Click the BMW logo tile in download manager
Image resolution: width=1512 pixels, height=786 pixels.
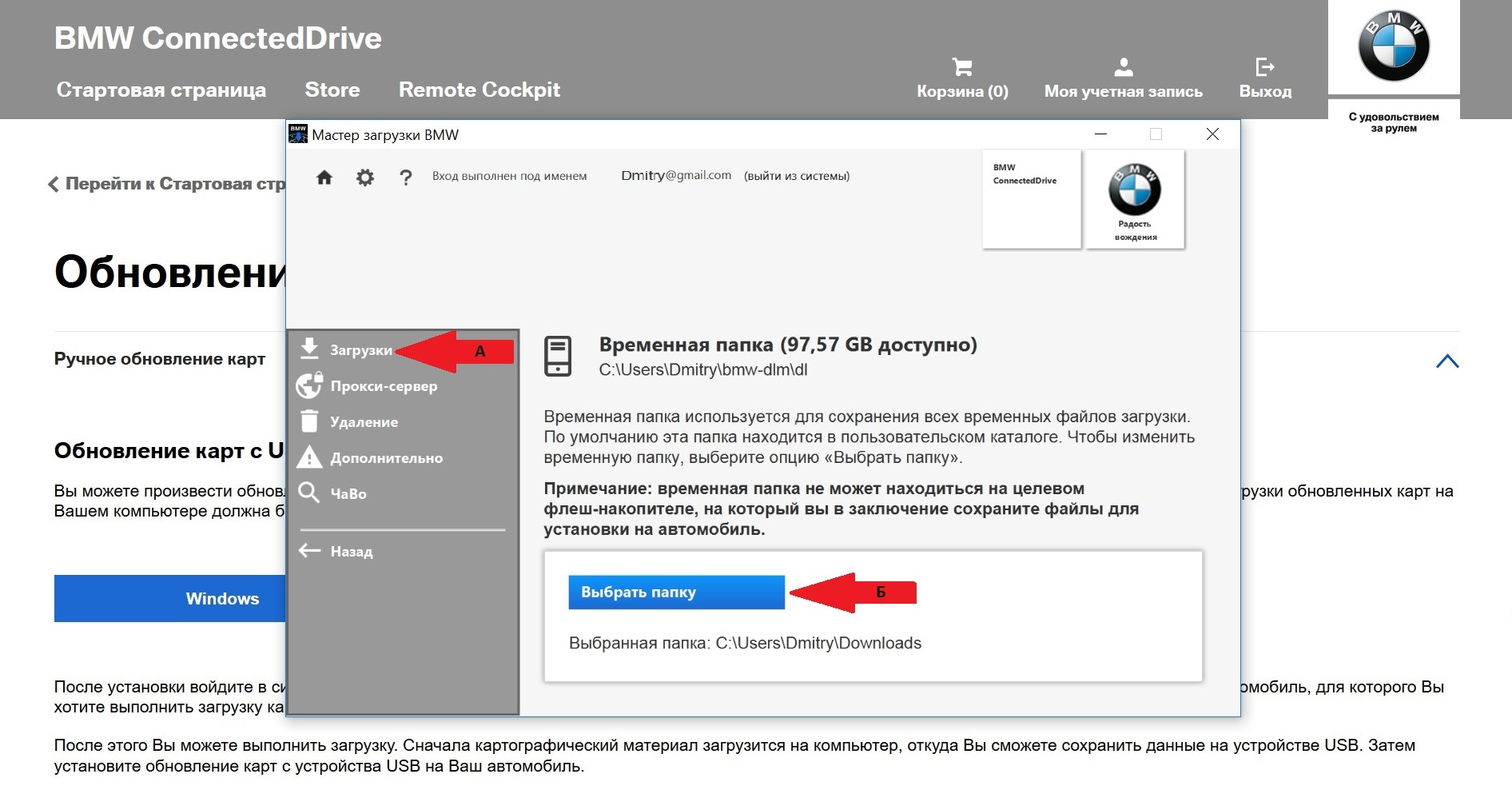[1135, 199]
